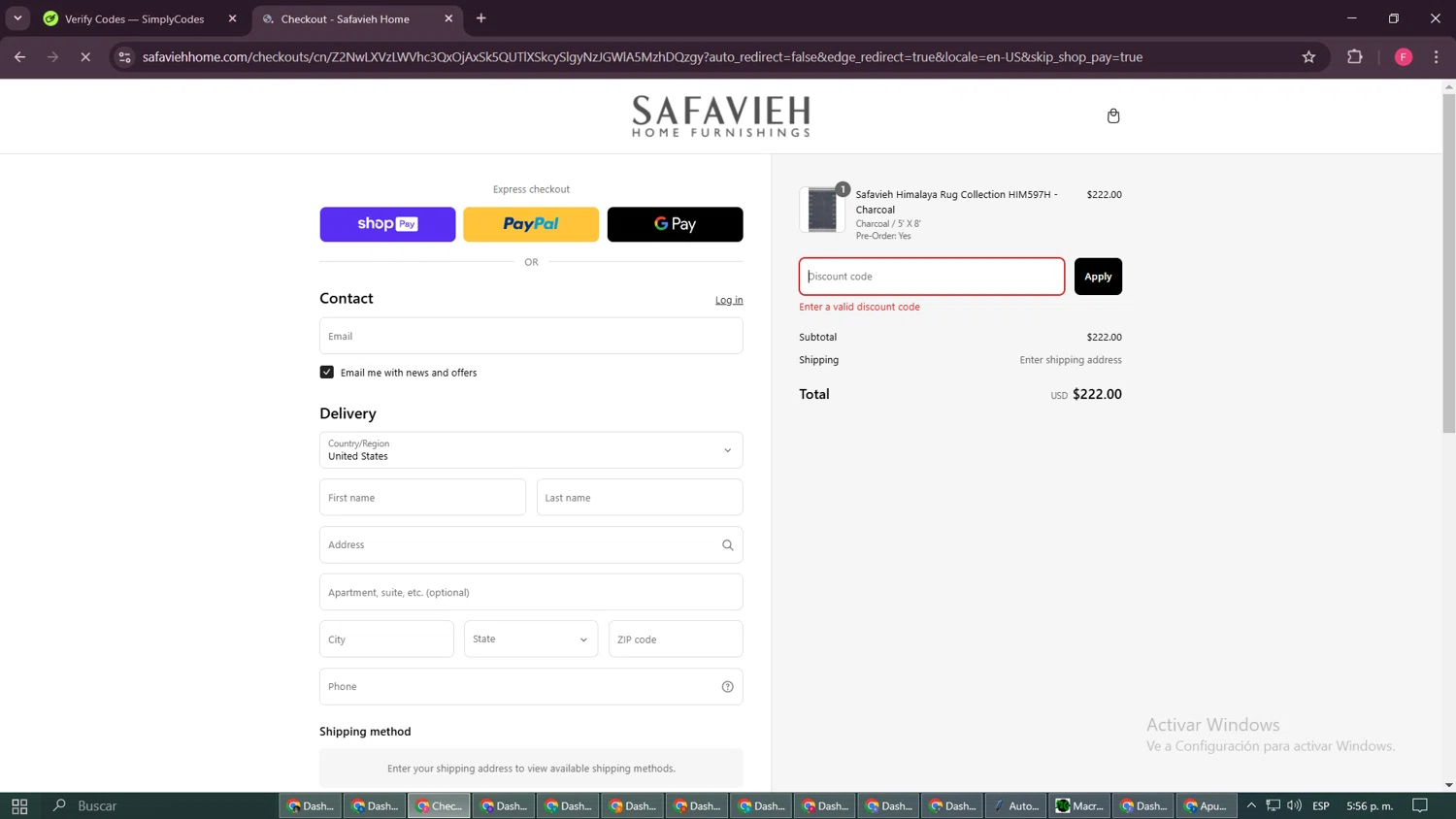Open a new browser tab
The width and height of the screenshot is (1456, 819).
point(481,18)
